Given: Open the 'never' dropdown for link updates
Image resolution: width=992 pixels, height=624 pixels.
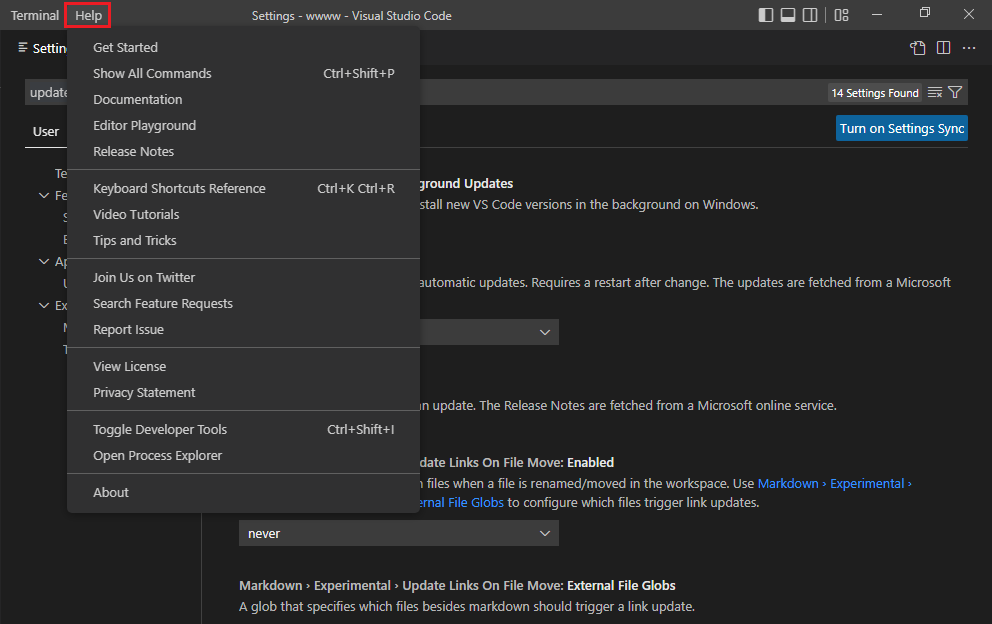Looking at the screenshot, I should click(399, 534).
